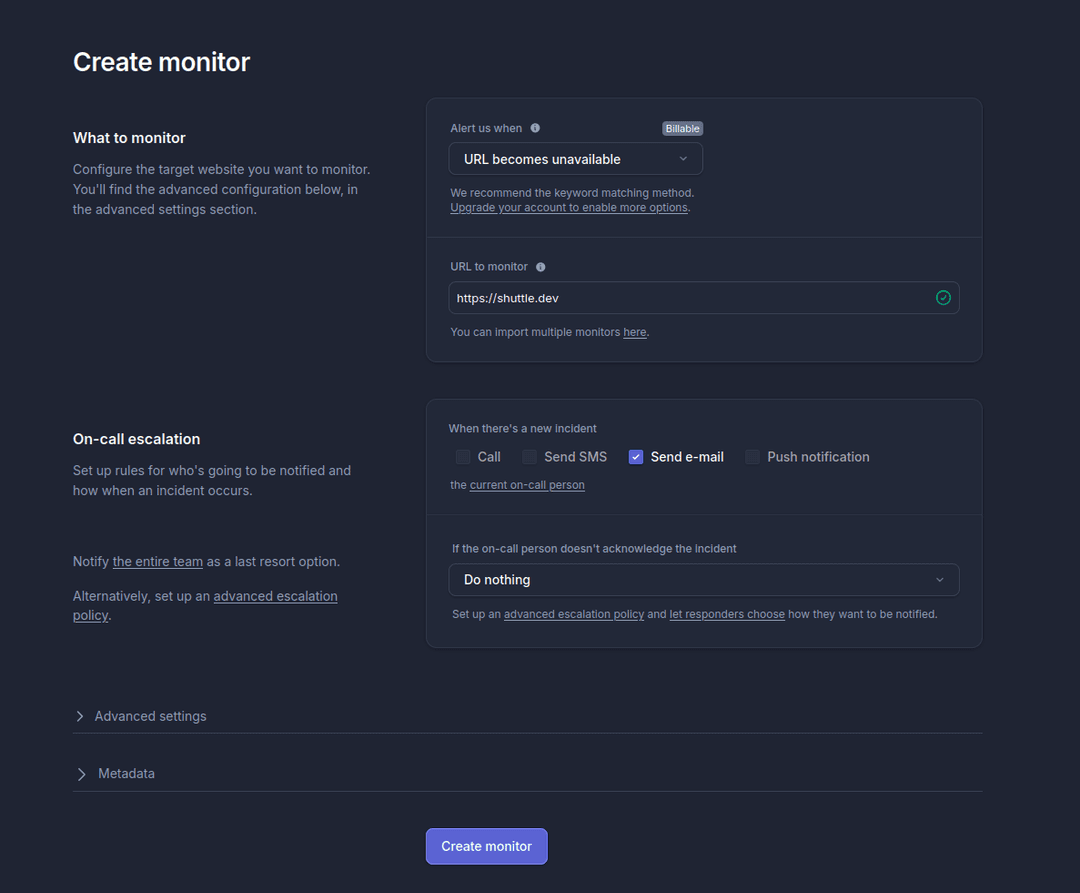Disable the Send e-mail checkbox
Screen dimensions: 1080x893
tap(636, 456)
